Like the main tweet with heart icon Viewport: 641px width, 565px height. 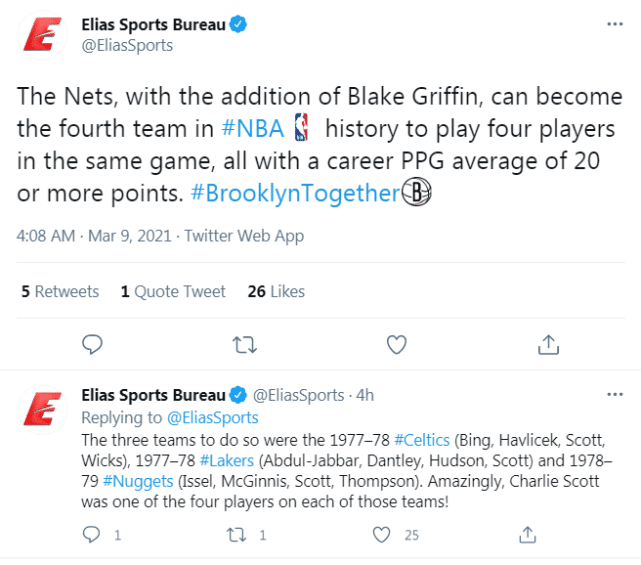click(396, 345)
